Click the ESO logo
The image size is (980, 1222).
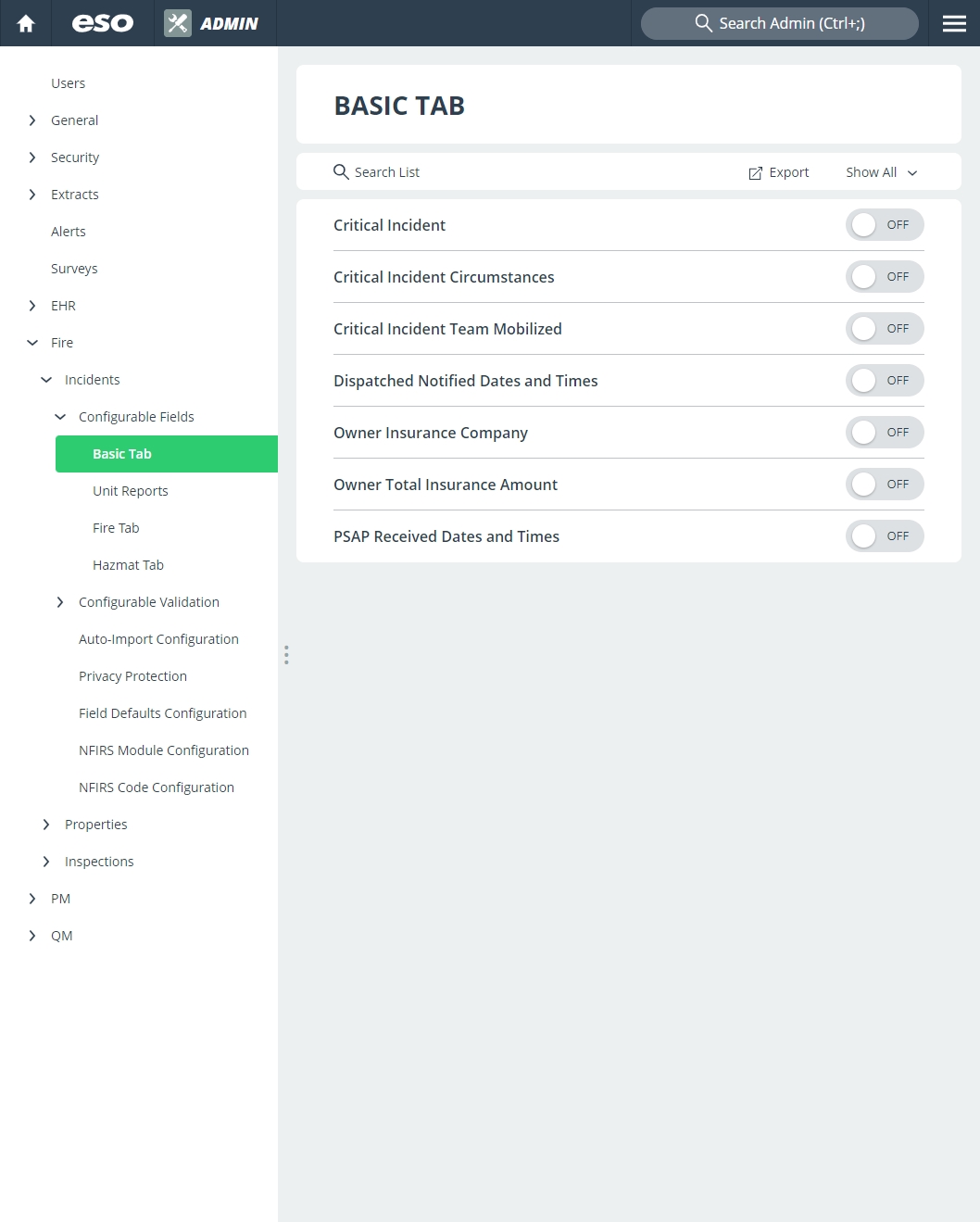click(103, 23)
